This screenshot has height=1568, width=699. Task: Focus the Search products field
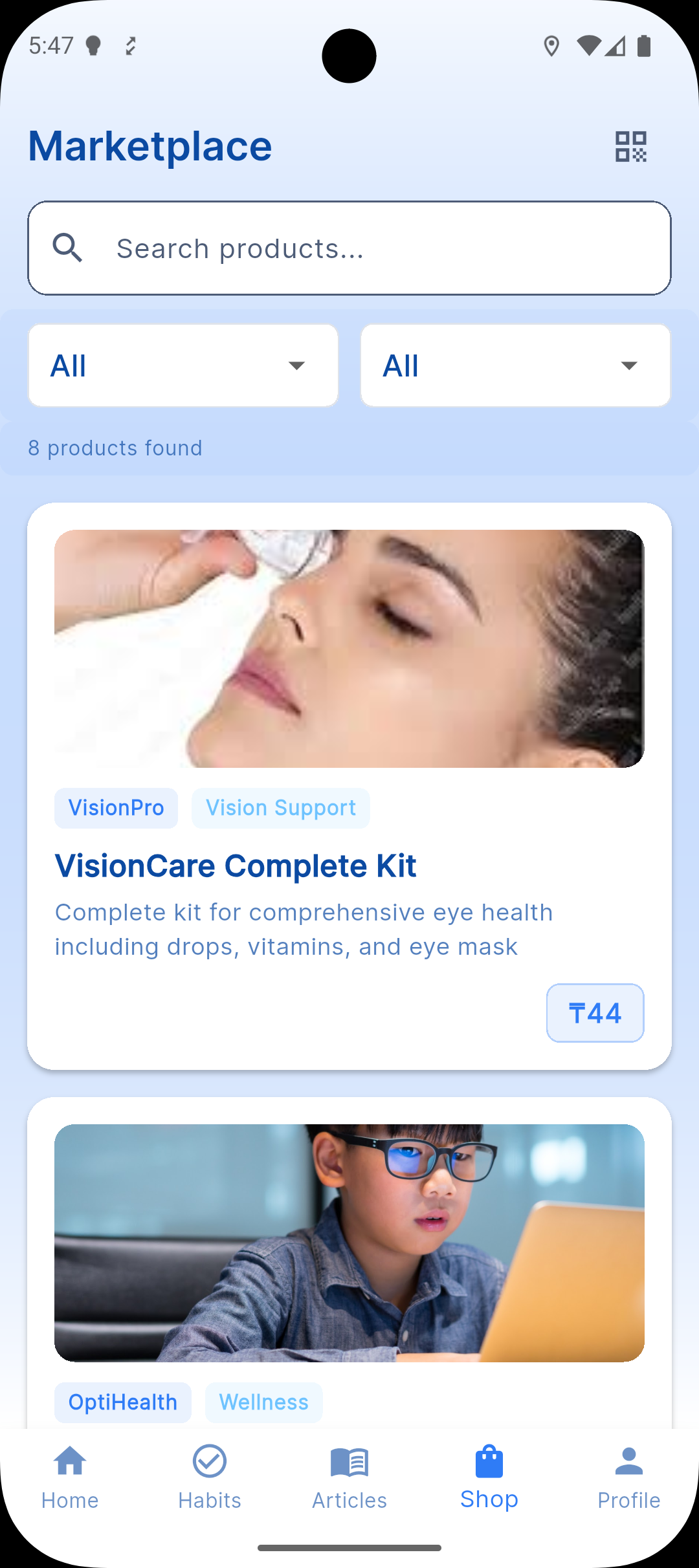[349, 248]
